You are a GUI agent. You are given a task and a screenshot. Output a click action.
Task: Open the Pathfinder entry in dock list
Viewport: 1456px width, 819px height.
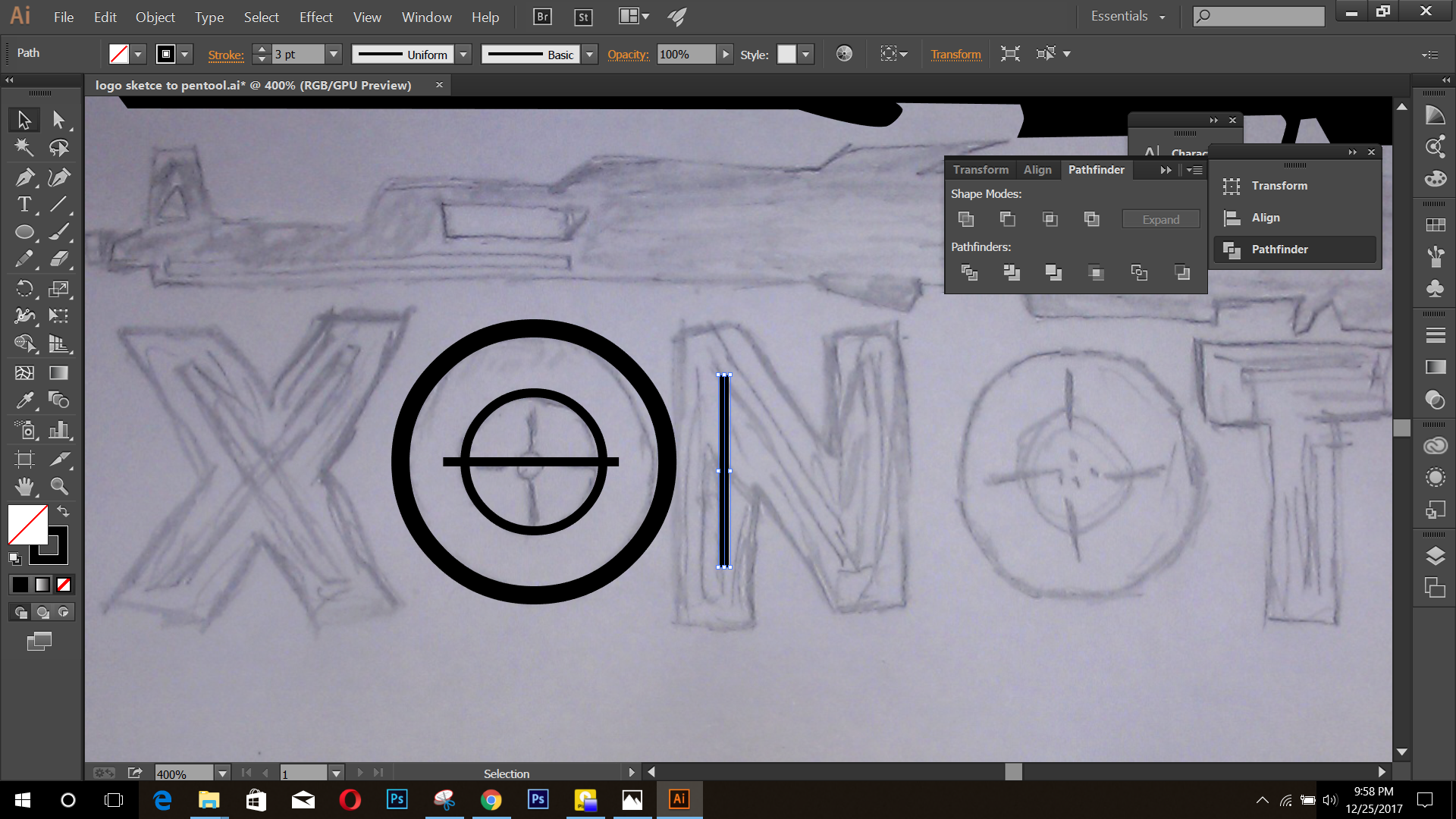coord(1295,249)
